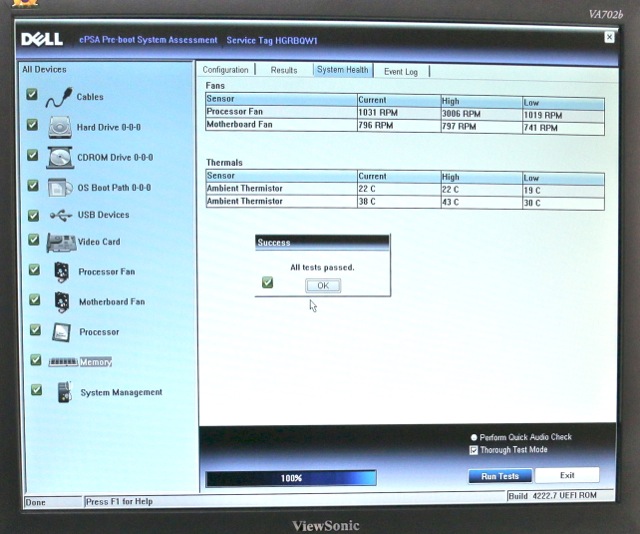
Task: Select the System Health tab
Action: tap(342, 70)
